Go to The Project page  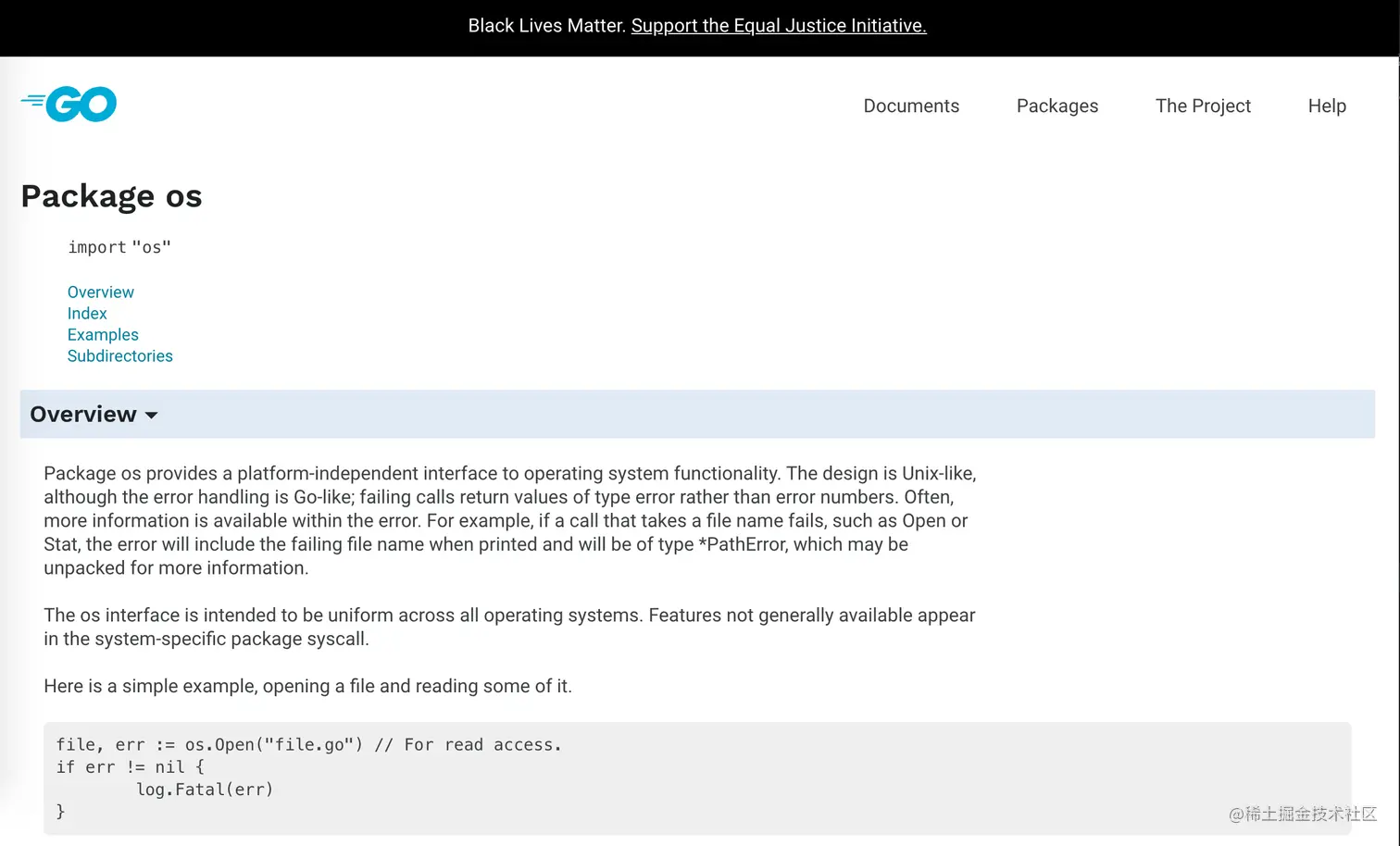(1203, 106)
